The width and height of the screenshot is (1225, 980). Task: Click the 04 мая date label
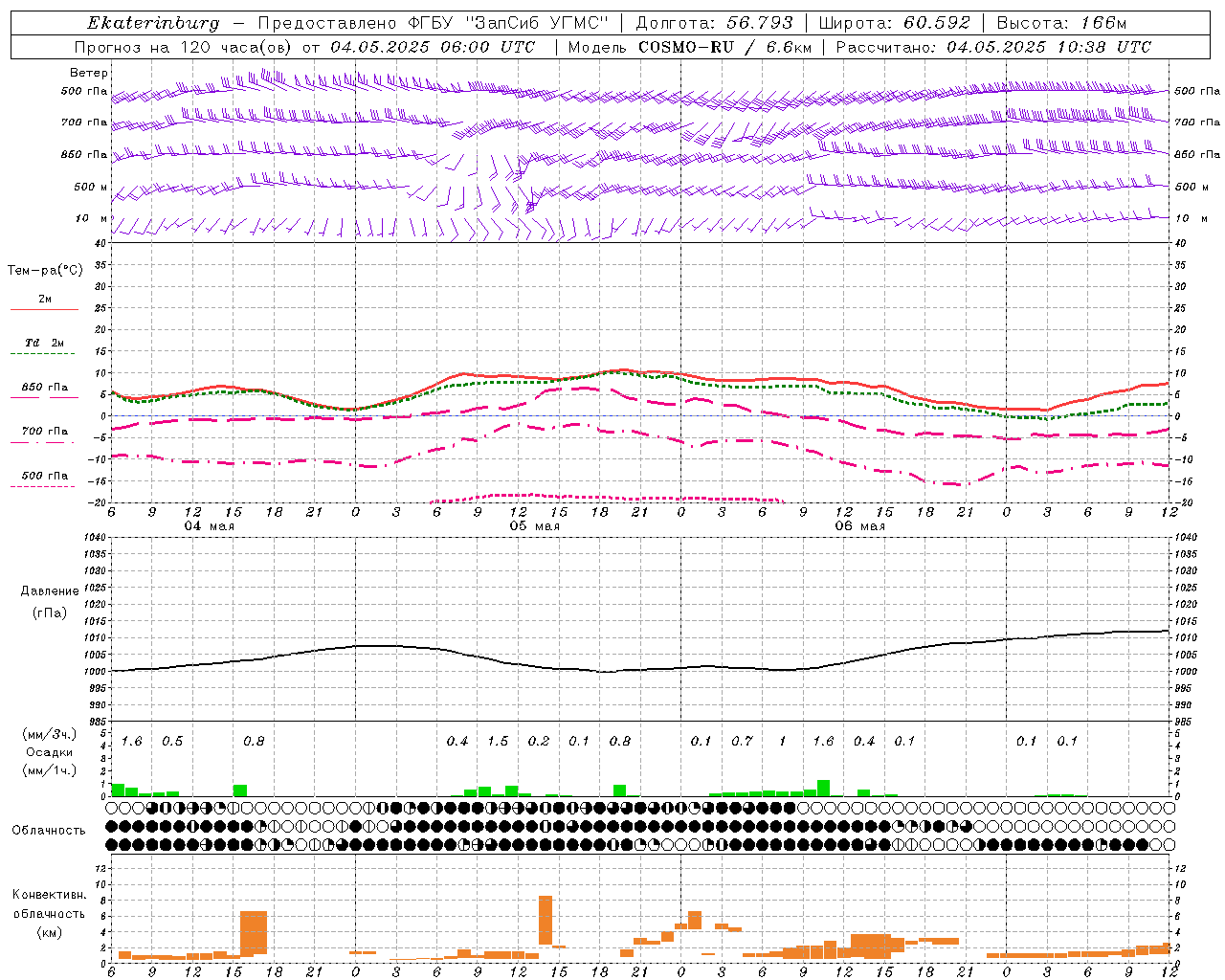[x=209, y=526]
